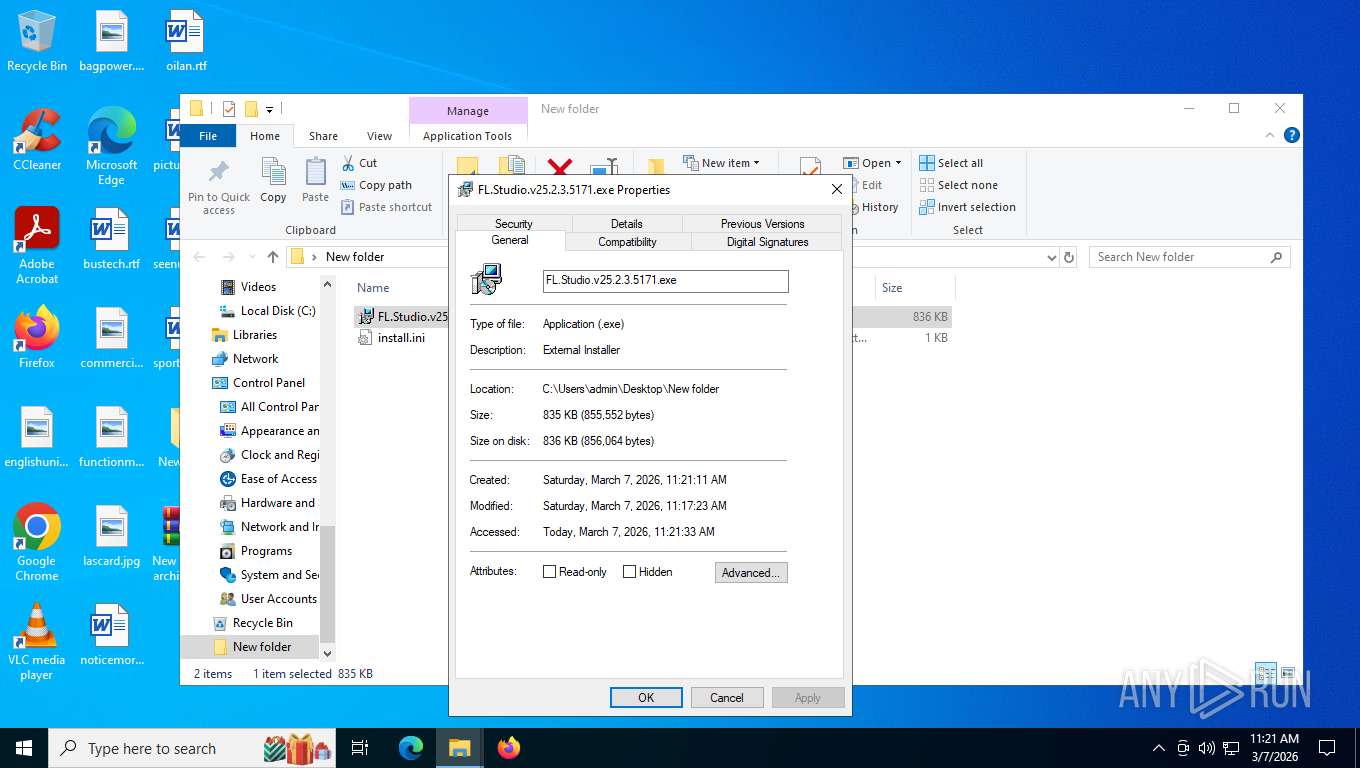Open the View ribbon tab

click(x=379, y=136)
